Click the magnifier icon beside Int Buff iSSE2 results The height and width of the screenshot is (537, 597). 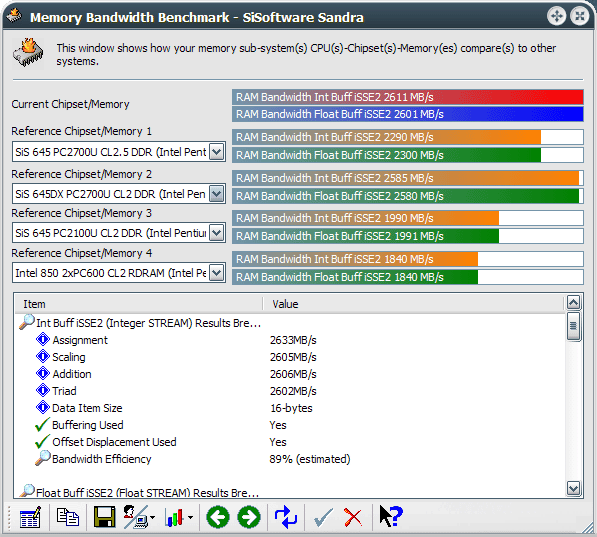pyautogui.click(x=27, y=322)
